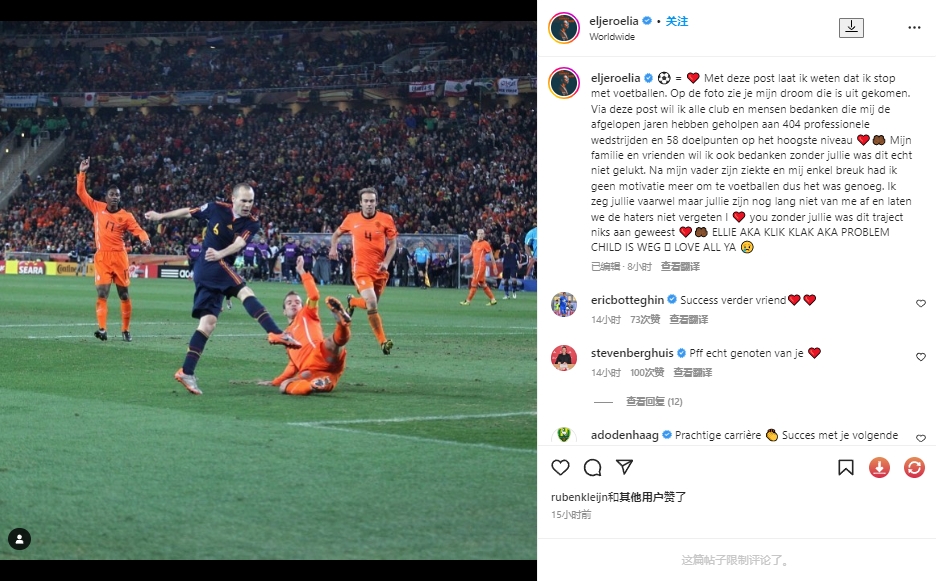This screenshot has width=936, height=581.
Task: Click the red download arrow button
Action: pyautogui.click(x=879, y=468)
